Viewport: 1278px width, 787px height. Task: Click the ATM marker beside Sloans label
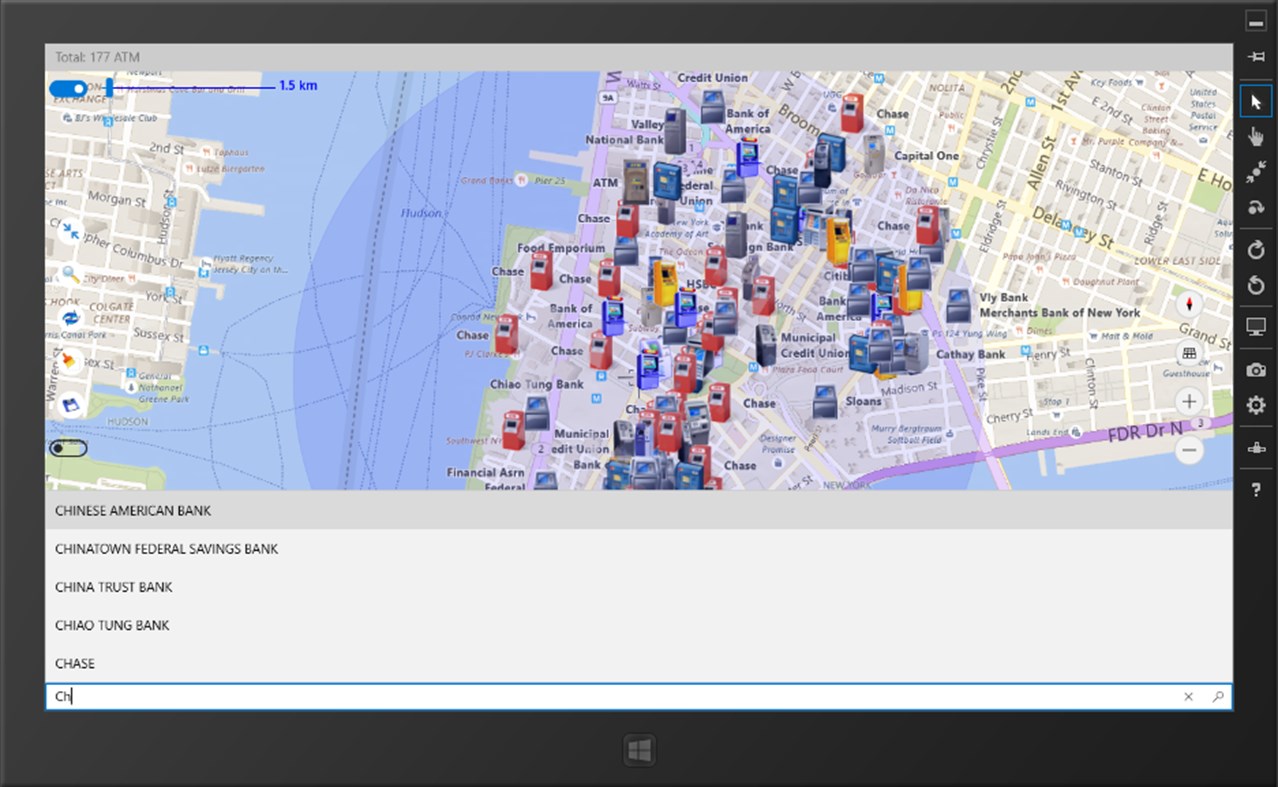point(825,401)
